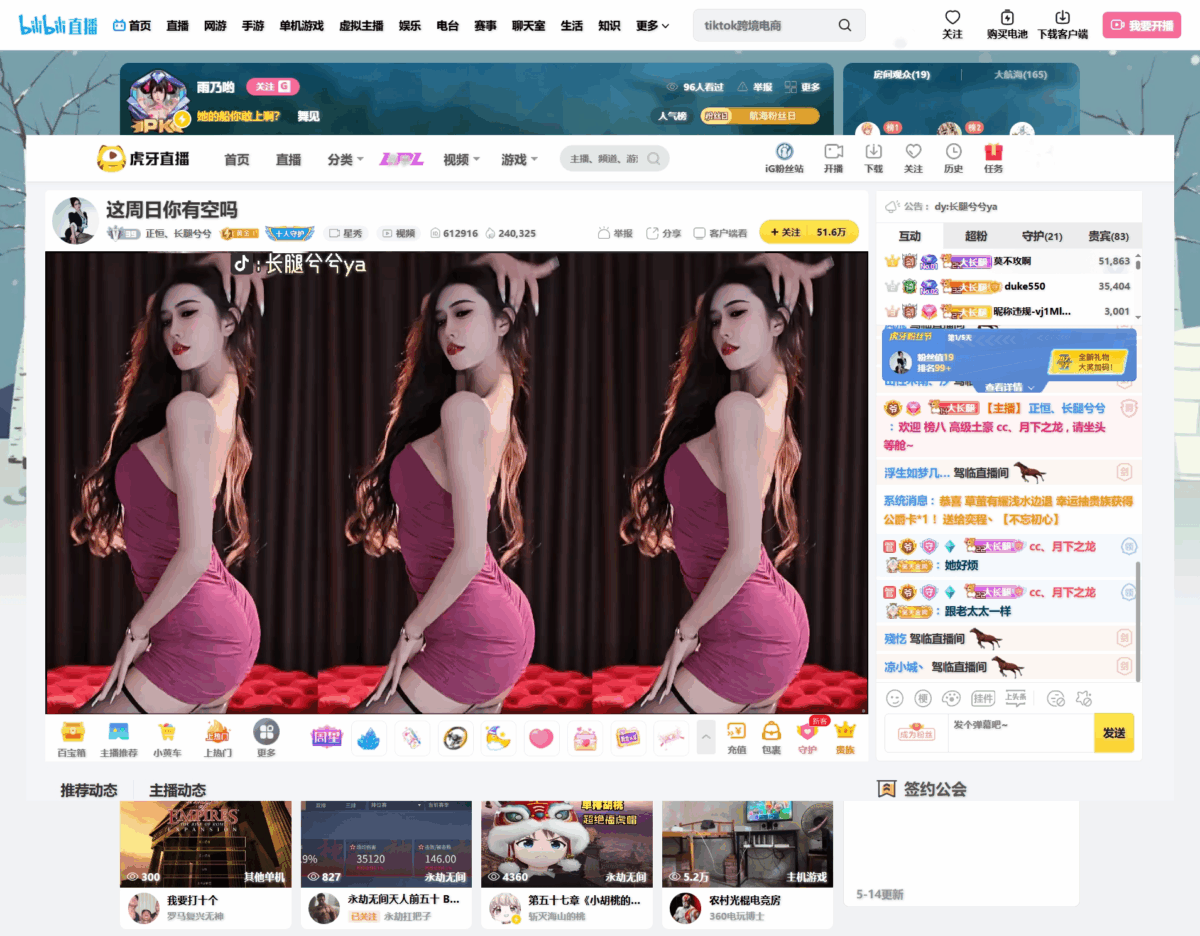Viewport: 1200px width, 936px height.
Task: Open the 百宝箱 treasure box below the player
Action: [x=70, y=736]
